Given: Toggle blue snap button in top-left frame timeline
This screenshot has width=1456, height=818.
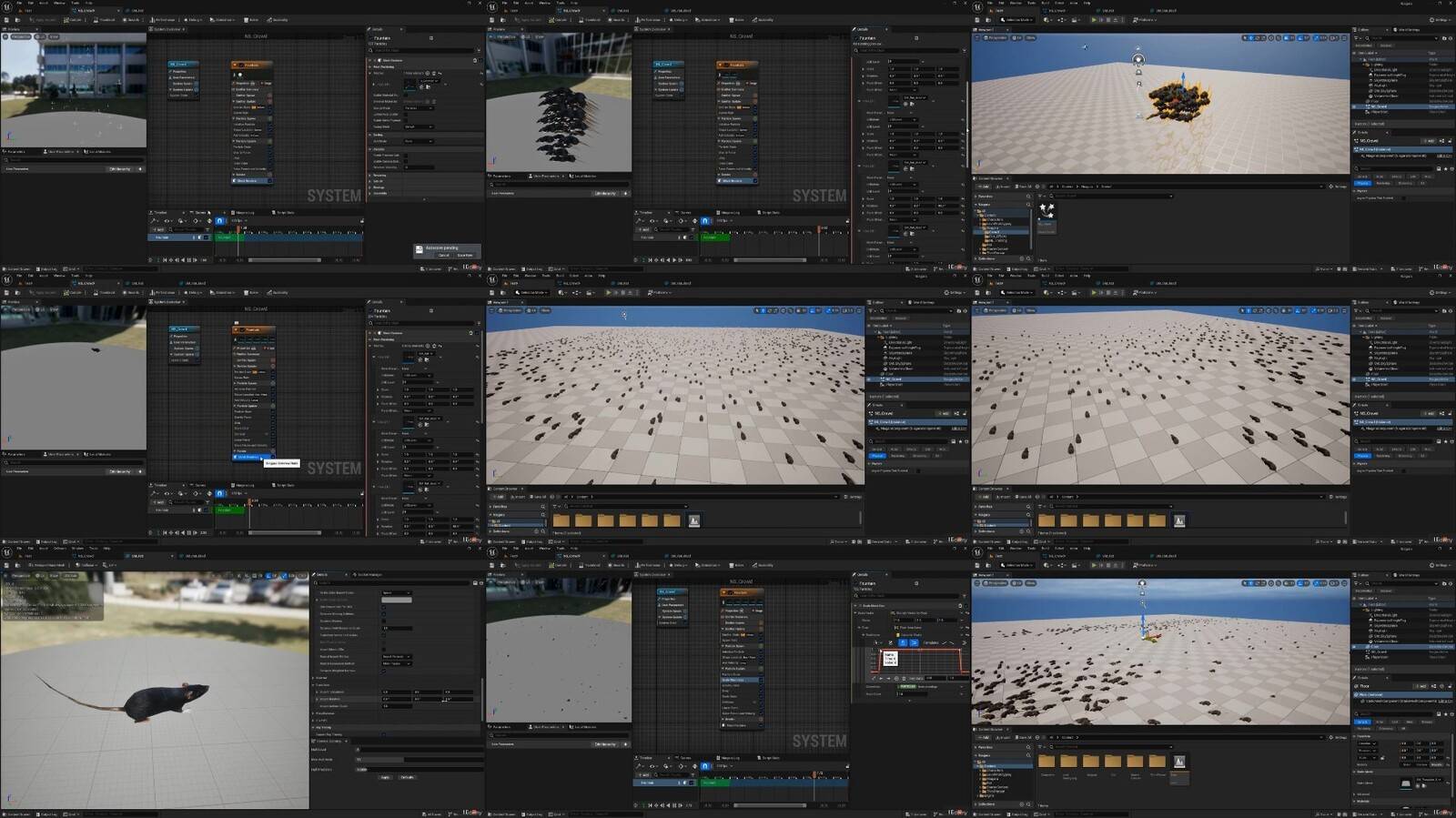Looking at the screenshot, I should [219, 220].
